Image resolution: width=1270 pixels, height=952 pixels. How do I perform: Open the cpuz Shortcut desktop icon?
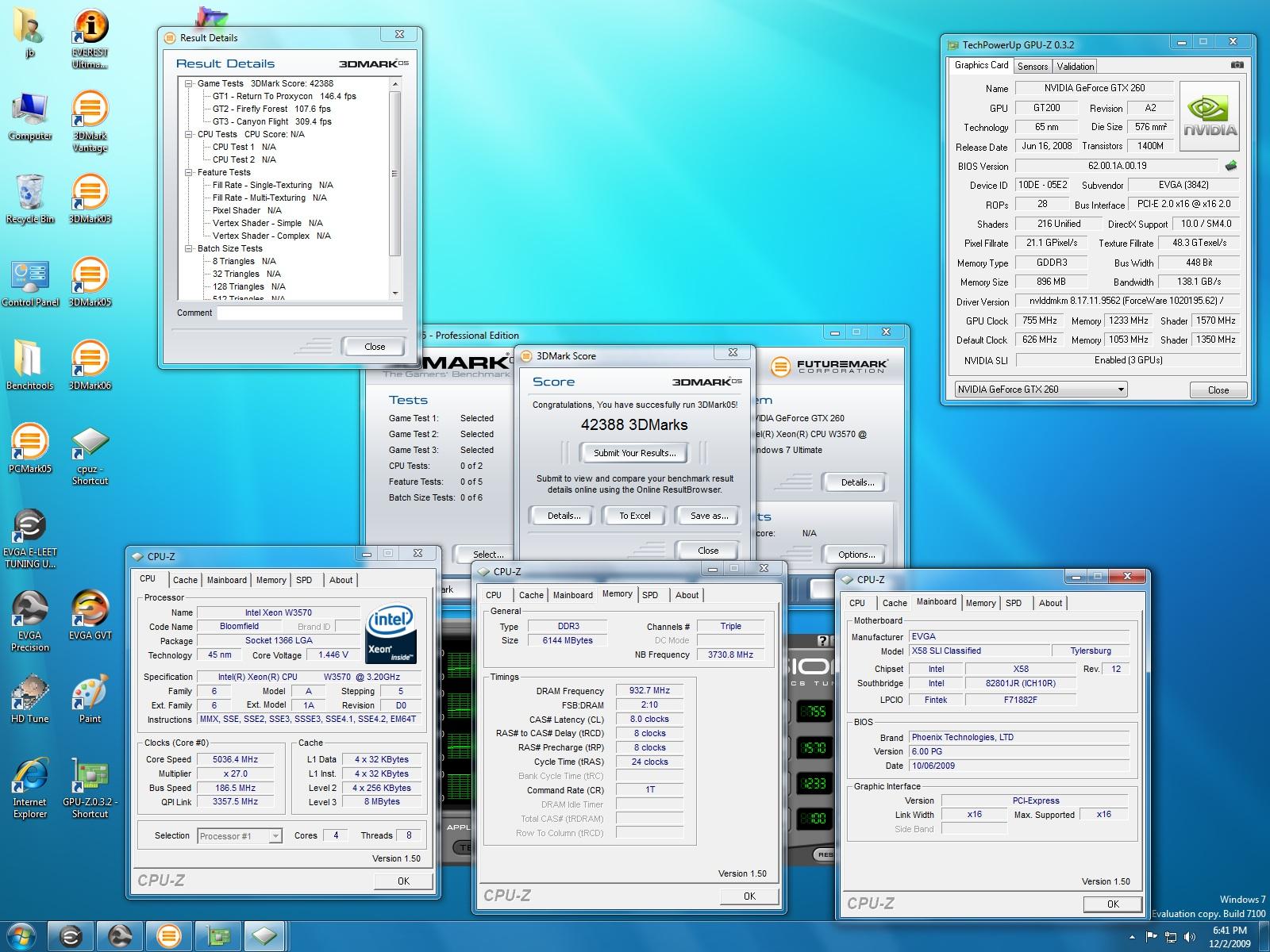point(90,456)
